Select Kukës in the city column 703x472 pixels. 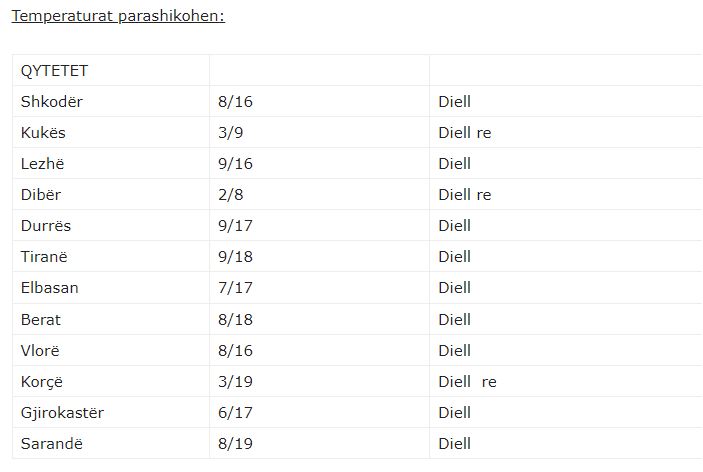[43, 133]
